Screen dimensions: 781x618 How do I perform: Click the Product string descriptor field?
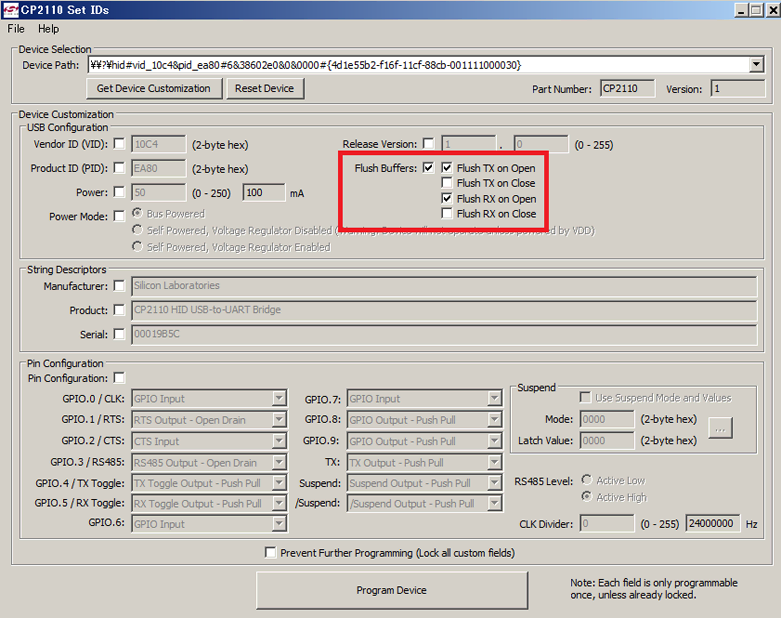444,310
